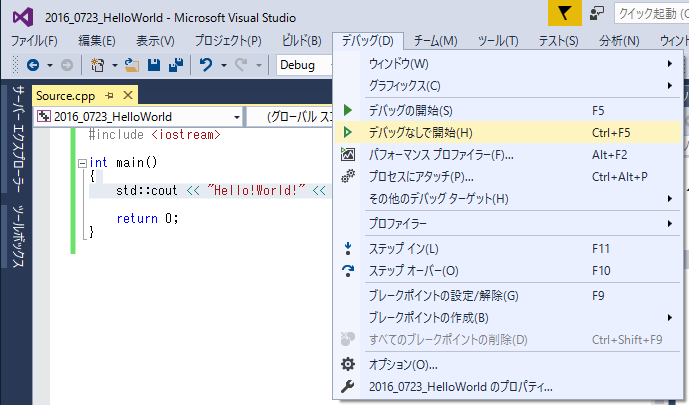
Task: Click the Redo arrow icon
Action: (x=241, y=65)
